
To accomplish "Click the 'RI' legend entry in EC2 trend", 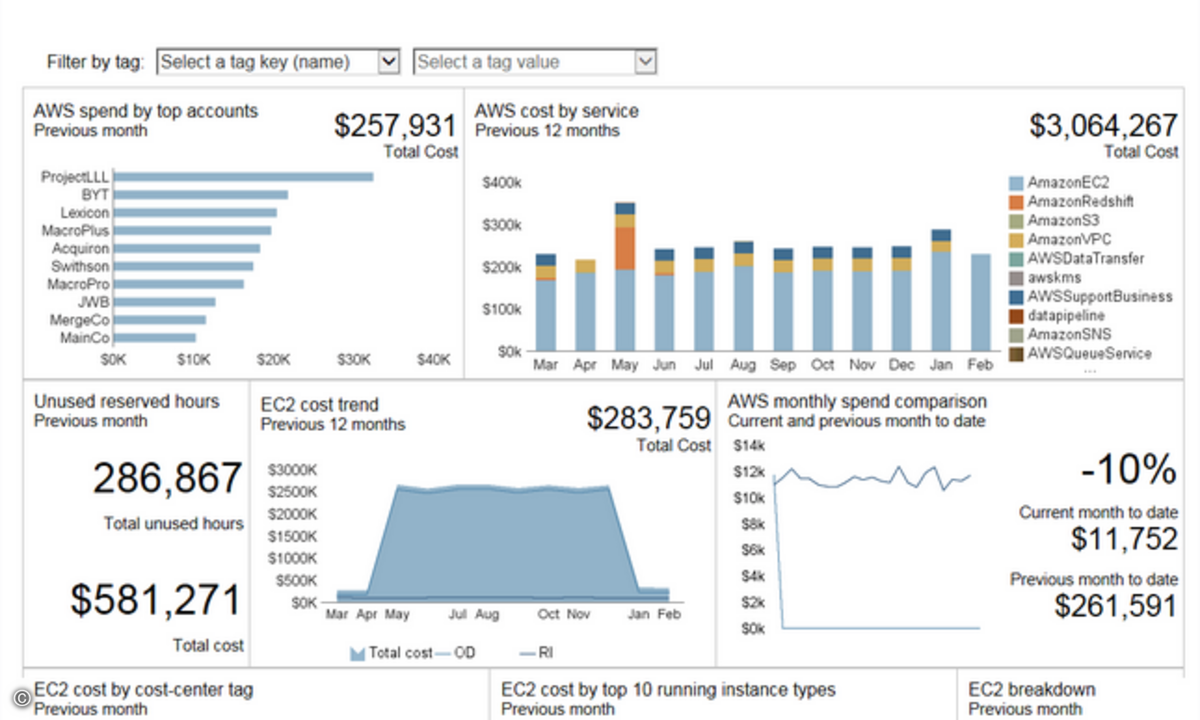I will 537,653.
